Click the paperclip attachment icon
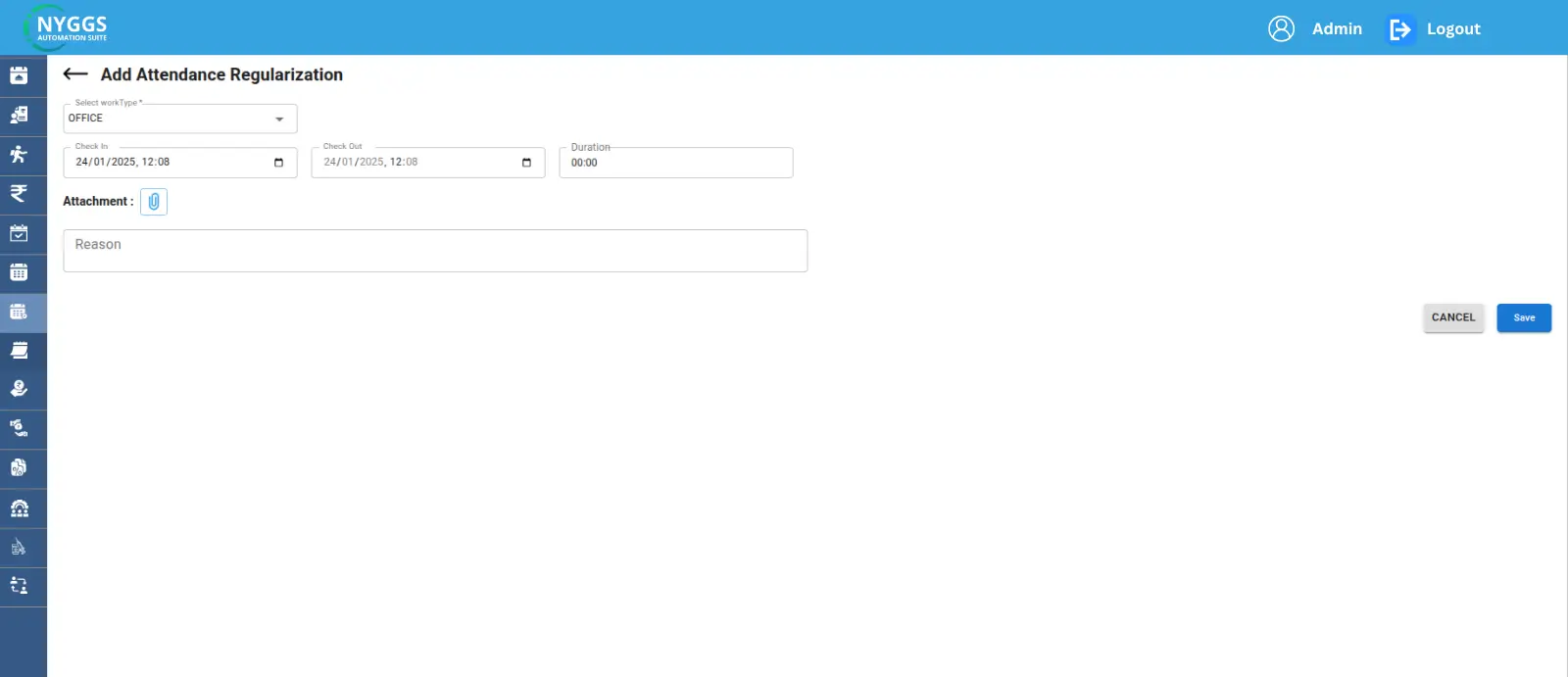This screenshot has height=677, width=1568. click(x=154, y=202)
